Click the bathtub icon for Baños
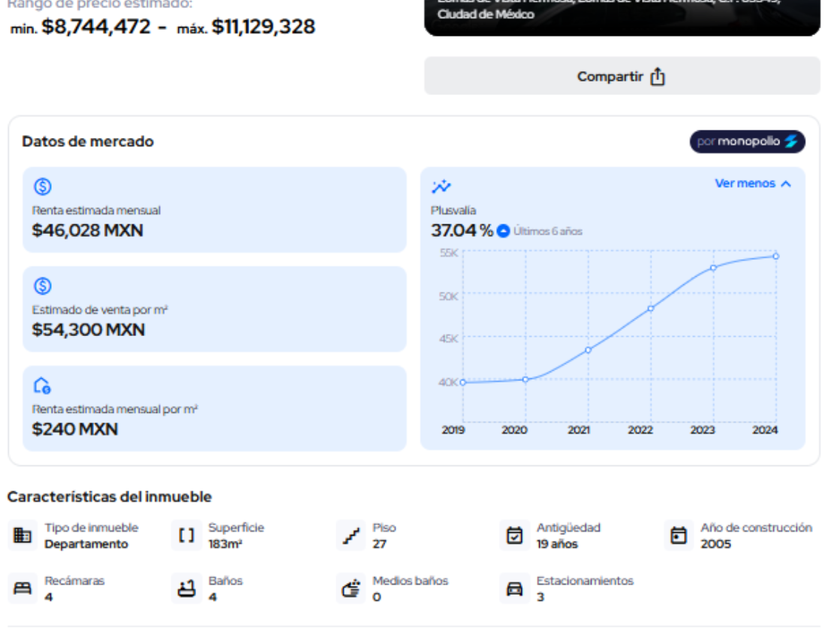Viewport: 840px width, 630px height. 186,589
